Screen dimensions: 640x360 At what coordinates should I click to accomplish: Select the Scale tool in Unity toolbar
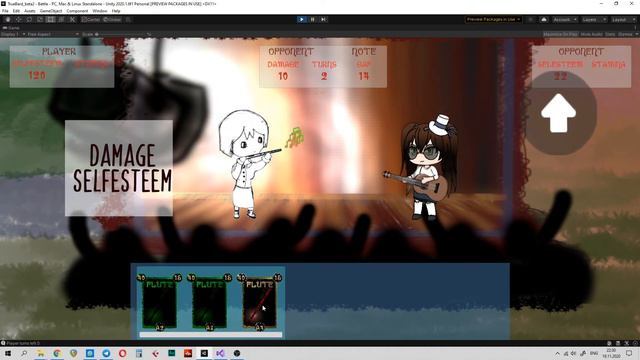pos(40,19)
